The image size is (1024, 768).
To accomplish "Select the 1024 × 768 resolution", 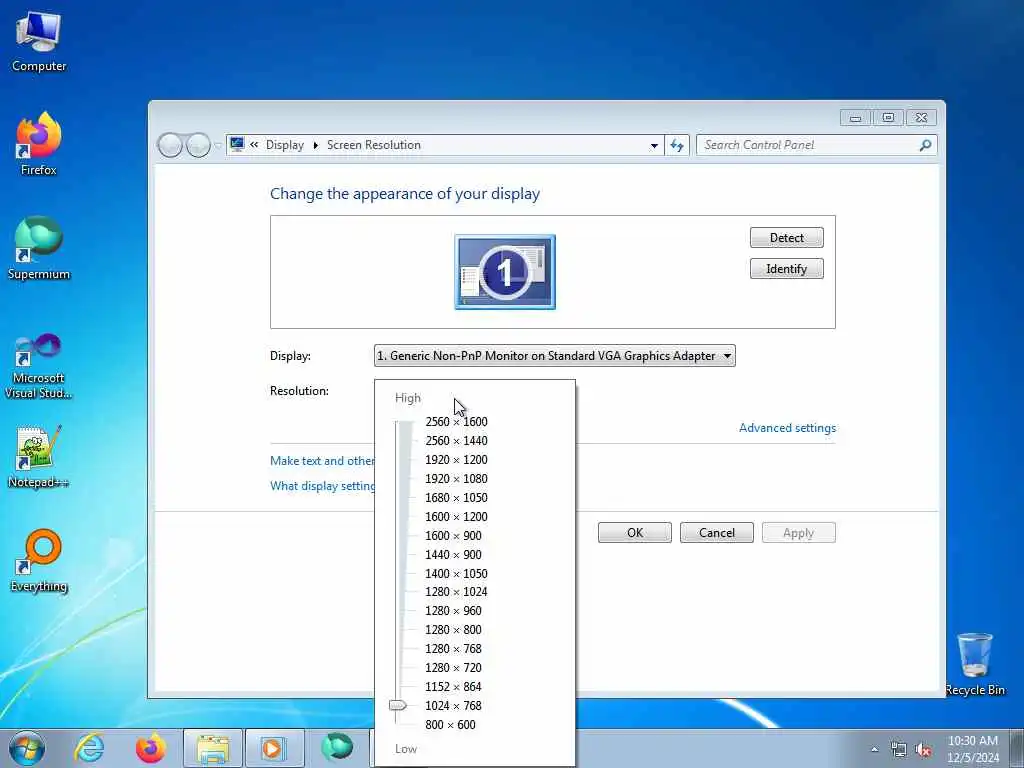I will (453, 705).
